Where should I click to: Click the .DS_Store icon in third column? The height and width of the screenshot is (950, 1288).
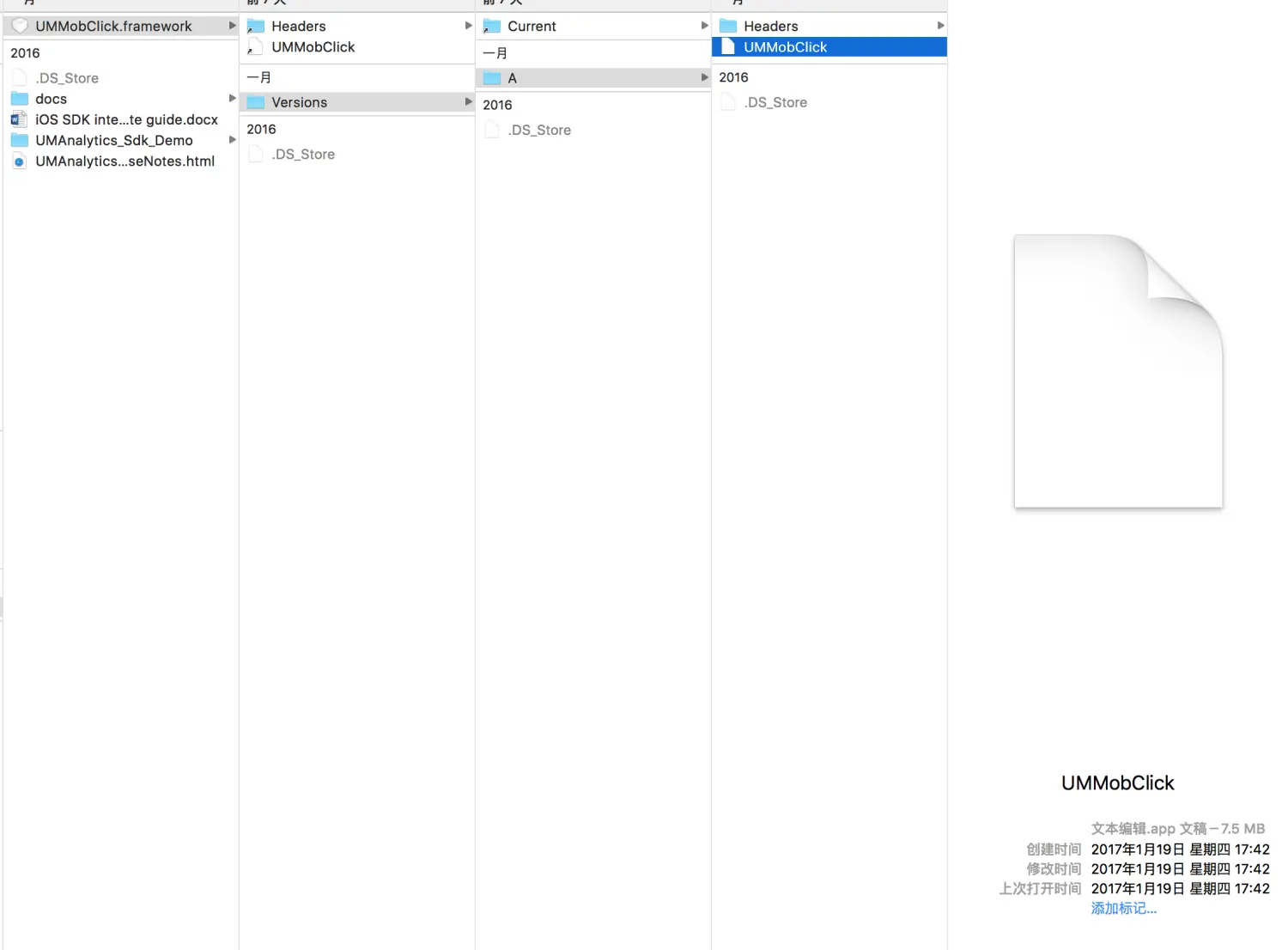(491, 130)
